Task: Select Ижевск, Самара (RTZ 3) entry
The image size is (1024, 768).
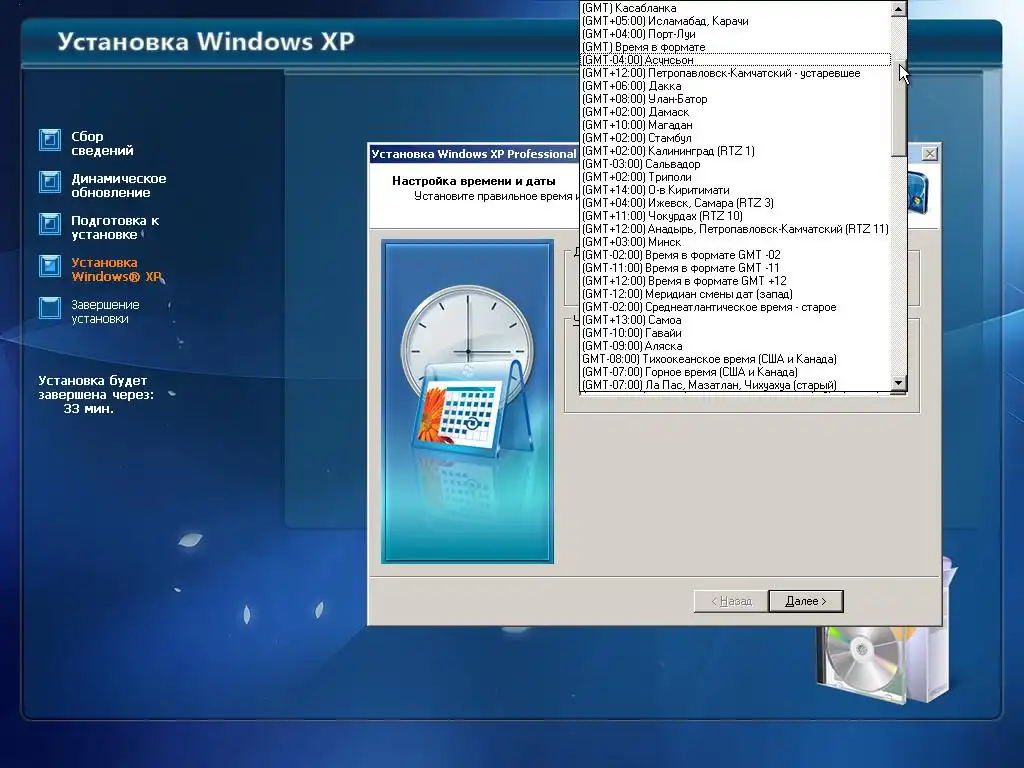Action: pyautogui.click(x=735, y=203)
